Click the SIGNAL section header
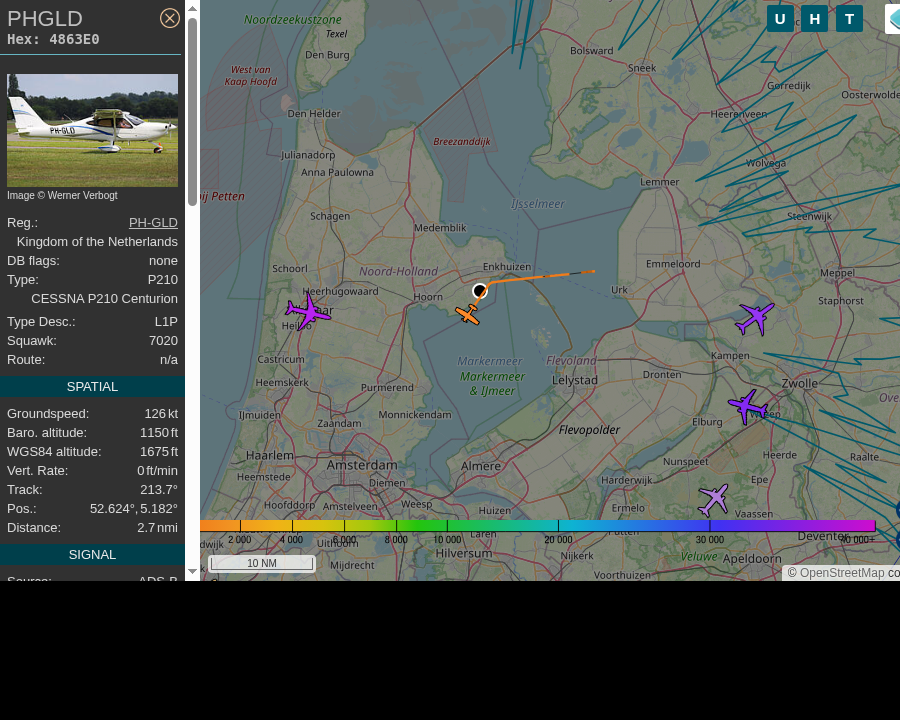The height and width of the screenshot is (720, 900). pos(92,555)
